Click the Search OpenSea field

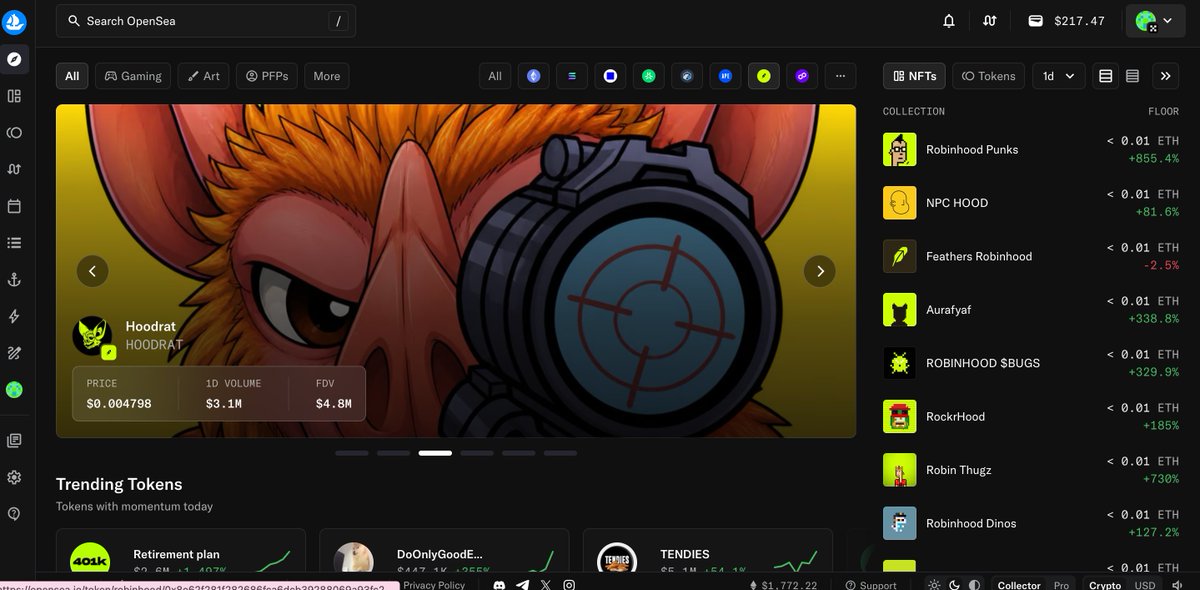[x=206, y=21]
